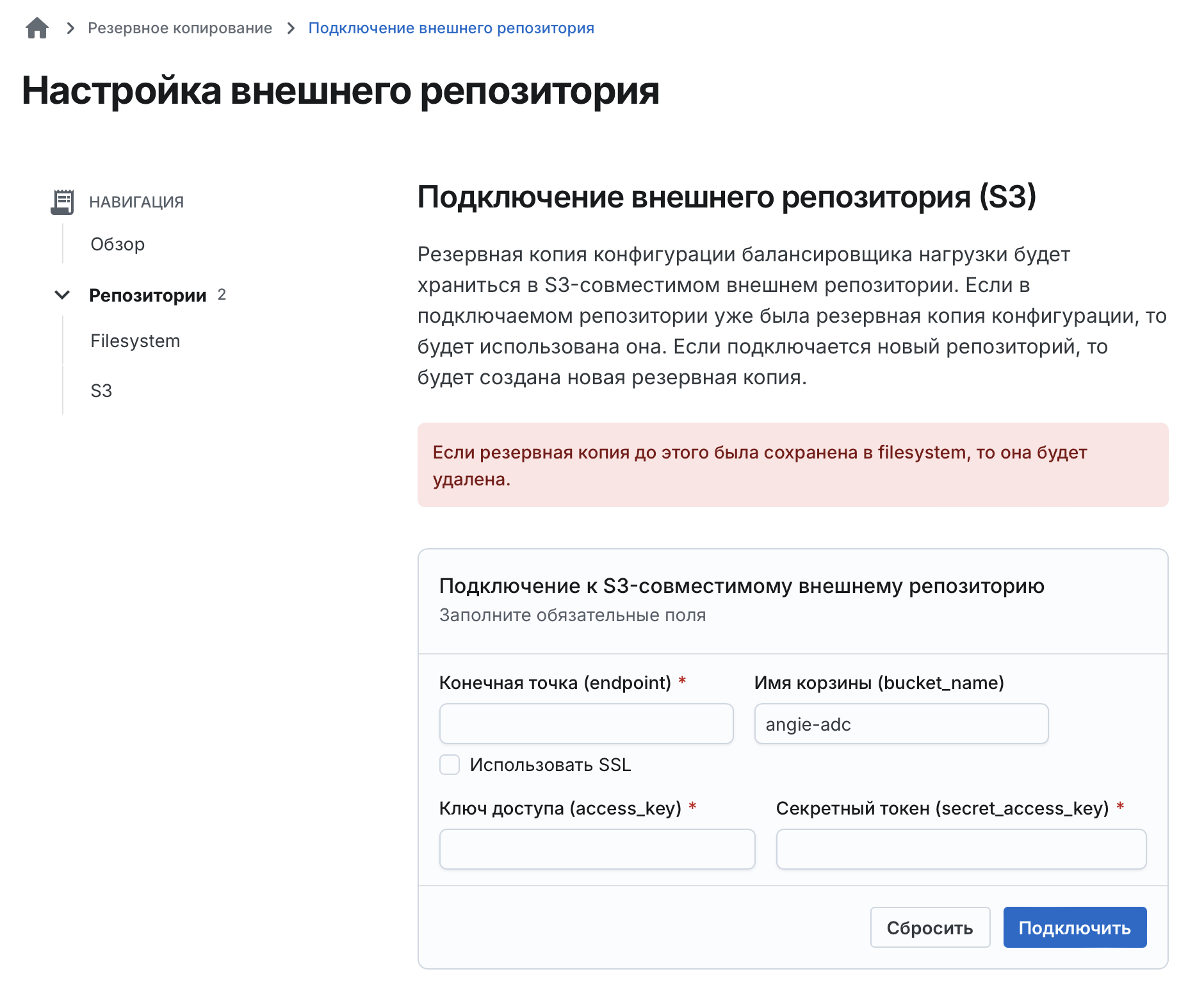Click the first breadcrumb chevron separator

[x=71, y=28]
